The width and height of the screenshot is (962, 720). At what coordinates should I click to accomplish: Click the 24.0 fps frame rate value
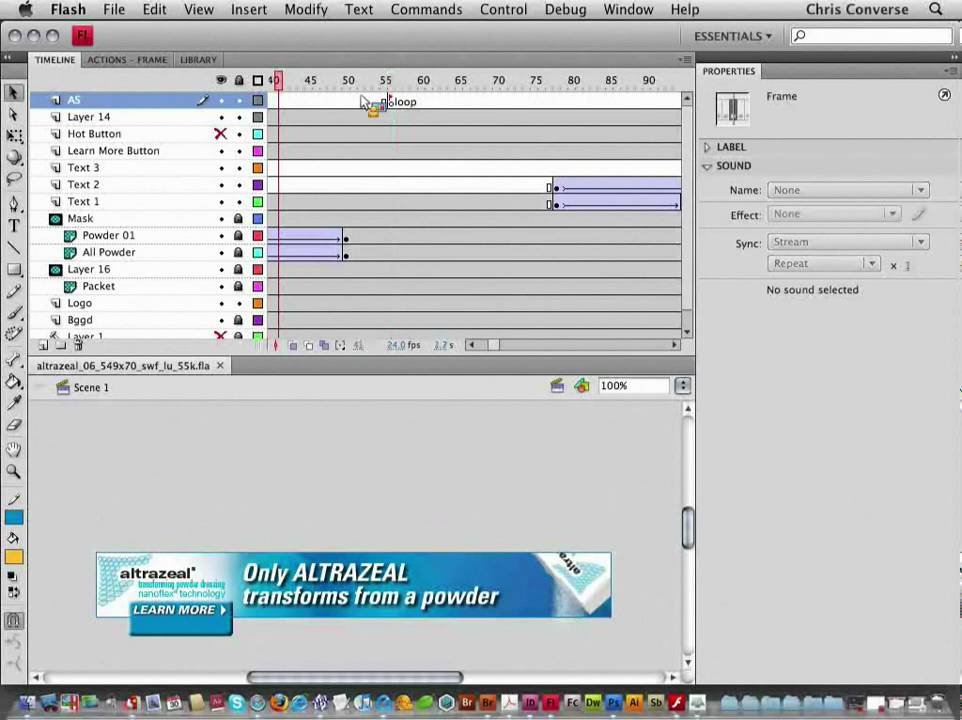[x=396, y=345]
